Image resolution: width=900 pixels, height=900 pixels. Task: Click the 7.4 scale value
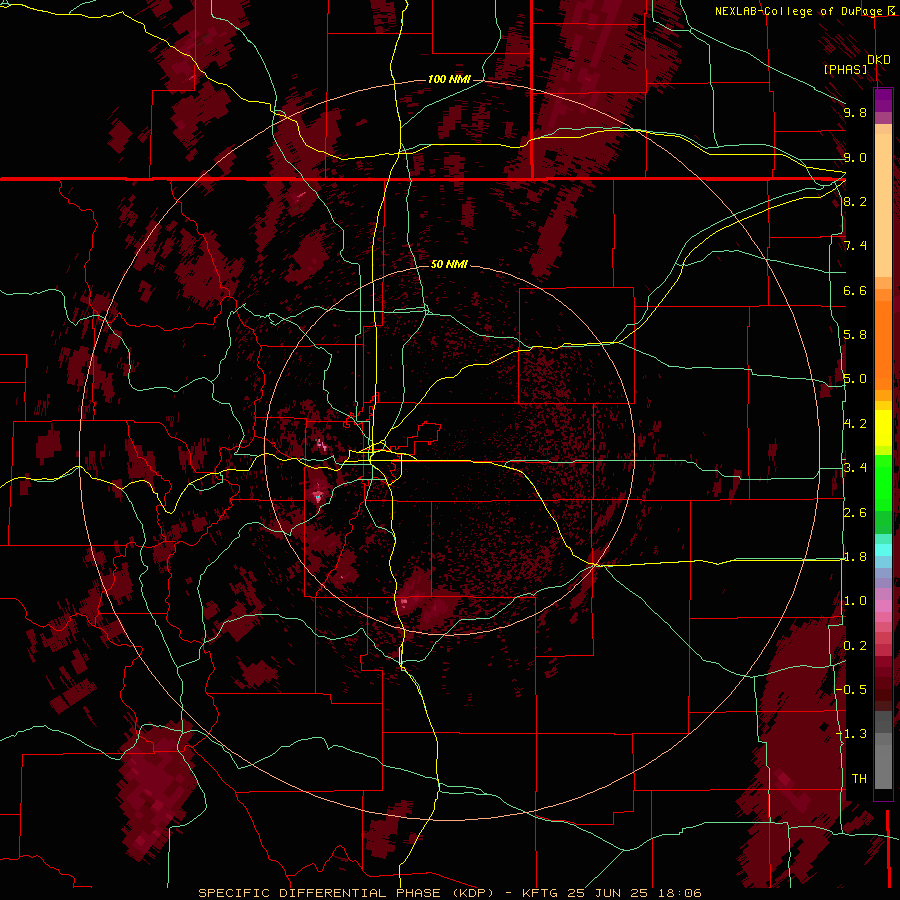click(855, 246)
